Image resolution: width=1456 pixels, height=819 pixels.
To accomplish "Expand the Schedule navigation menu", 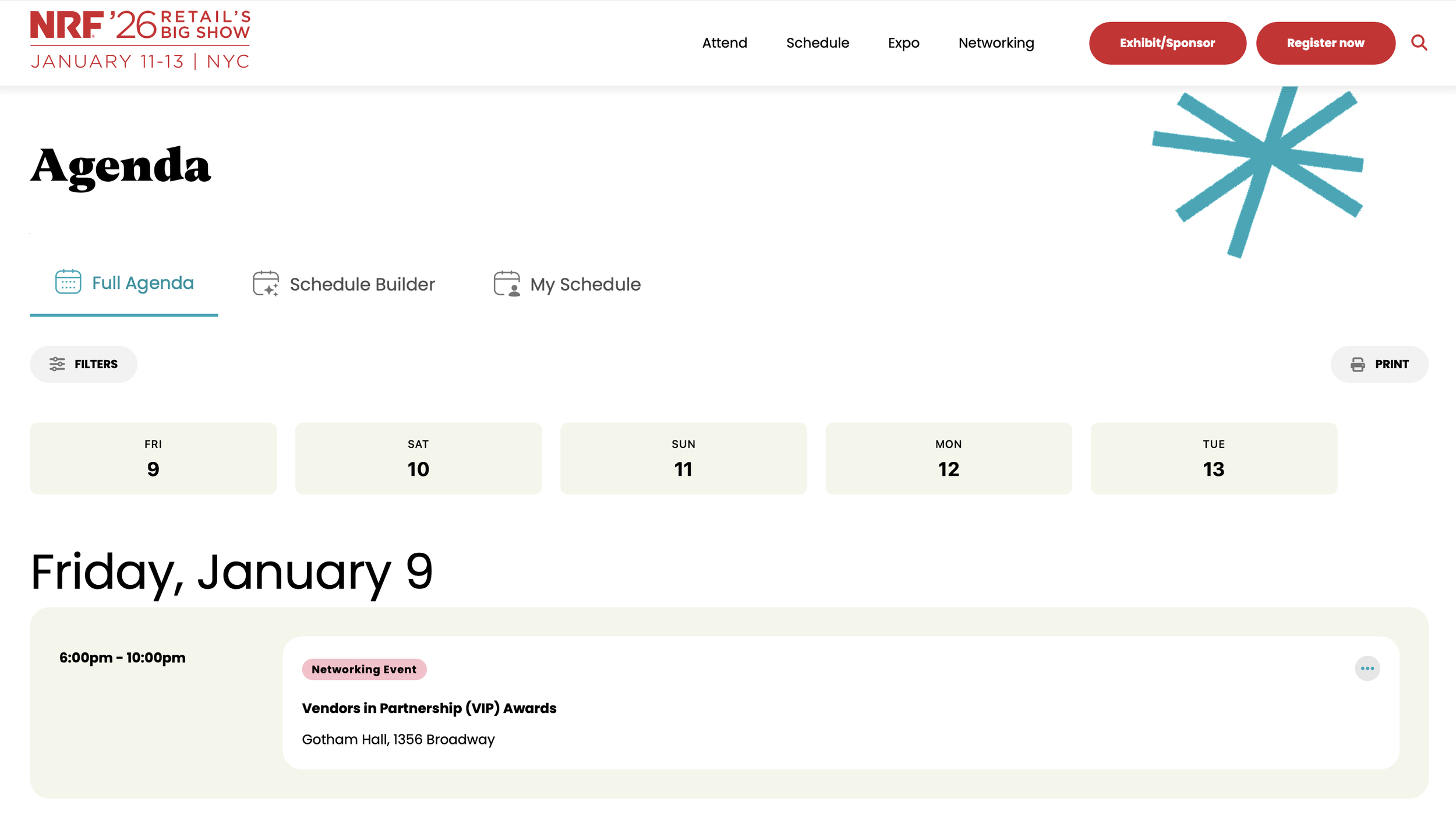I will 817,43.
